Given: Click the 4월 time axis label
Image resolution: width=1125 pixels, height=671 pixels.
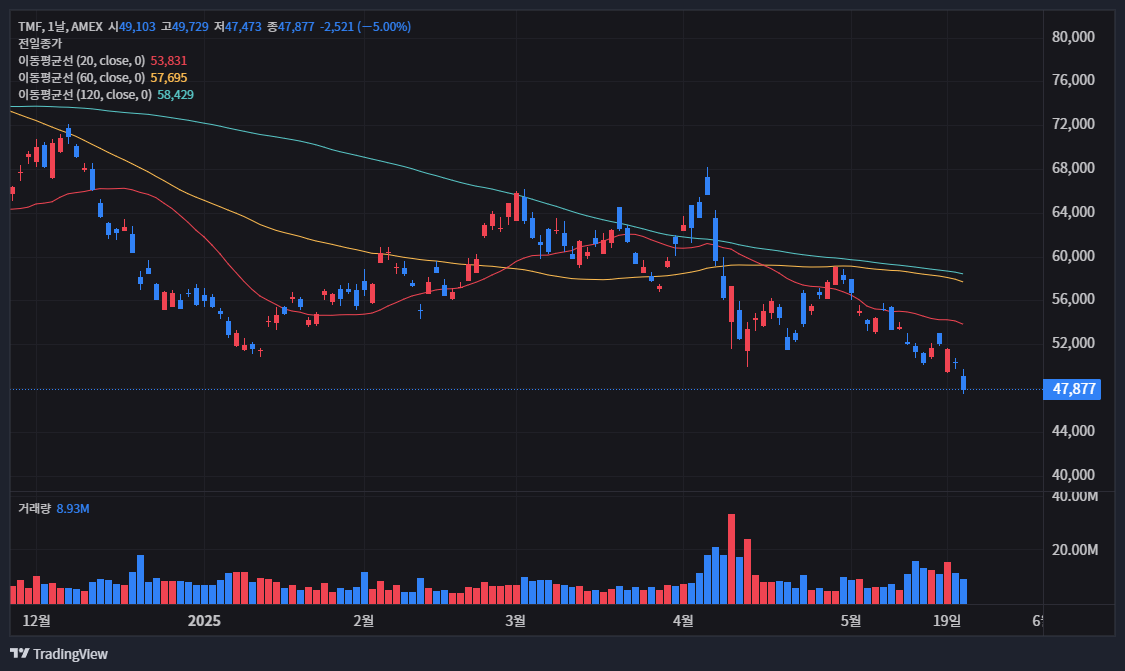Looking at the screenshot, I should (x=683, y=621).
